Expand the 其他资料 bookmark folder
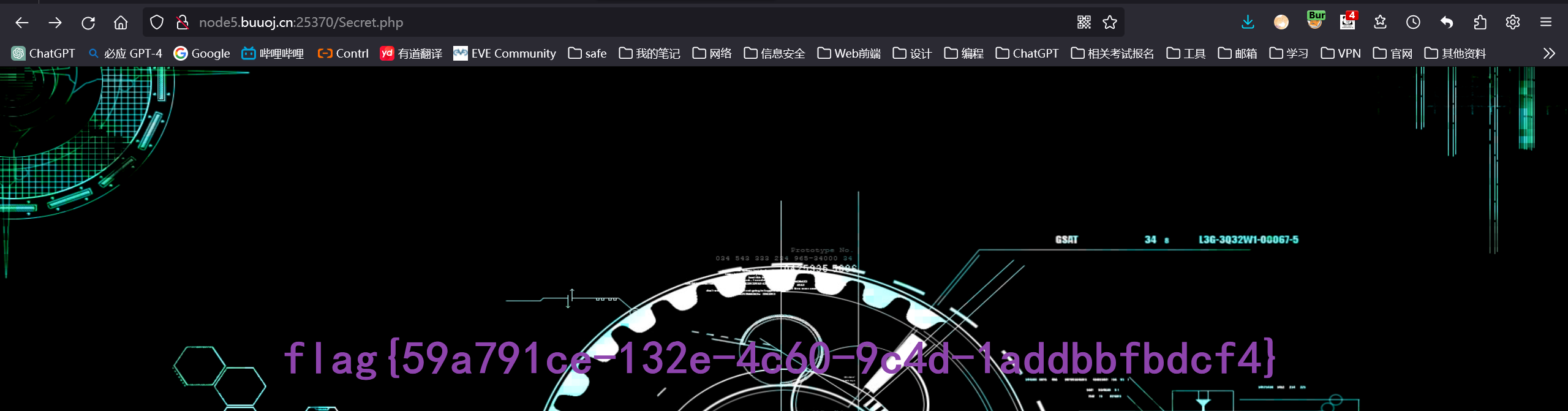1568x411 pixels. tap(1456, 54)
